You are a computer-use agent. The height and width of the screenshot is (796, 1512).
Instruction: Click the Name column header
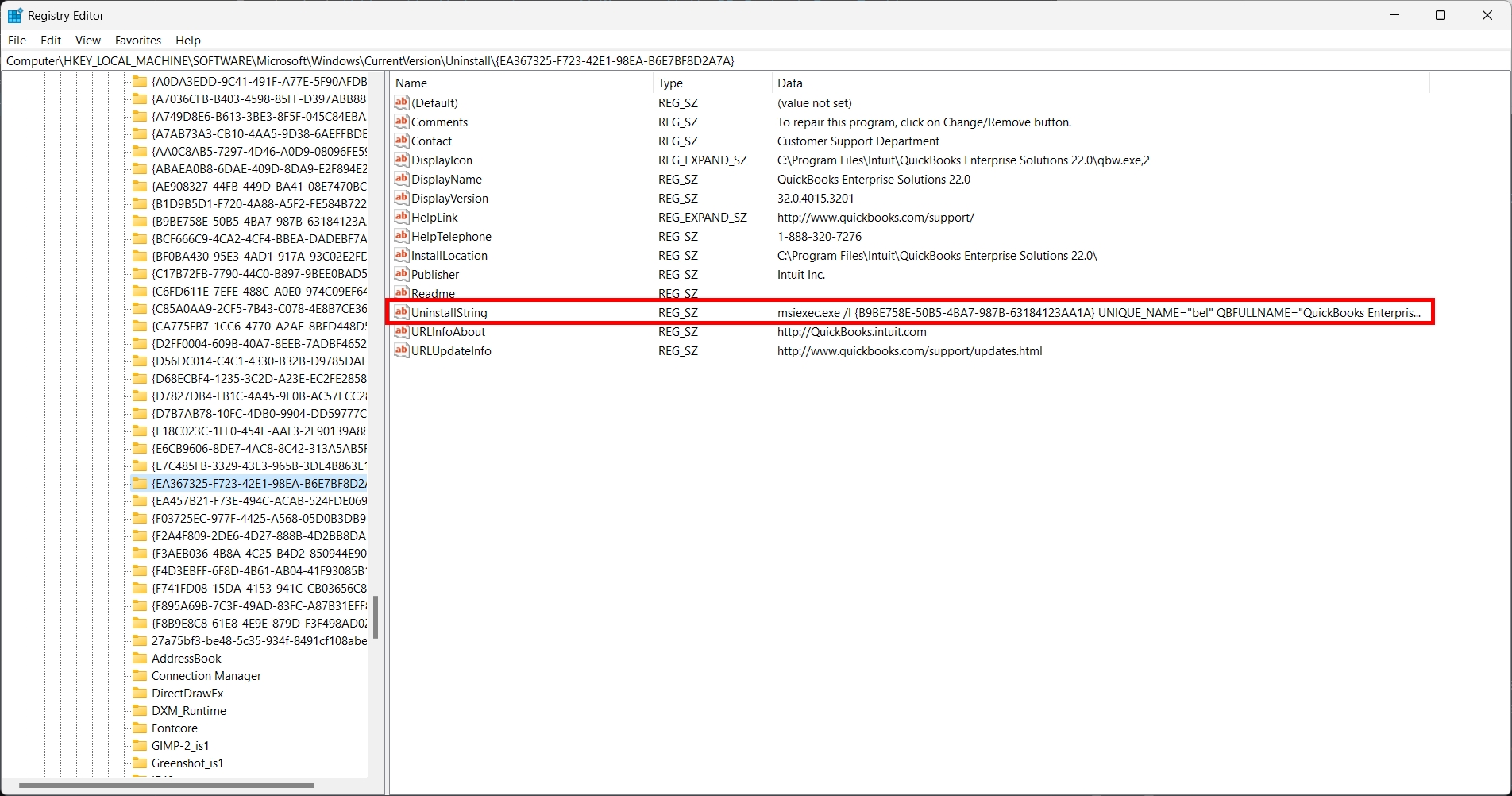[x=411, y=83]
